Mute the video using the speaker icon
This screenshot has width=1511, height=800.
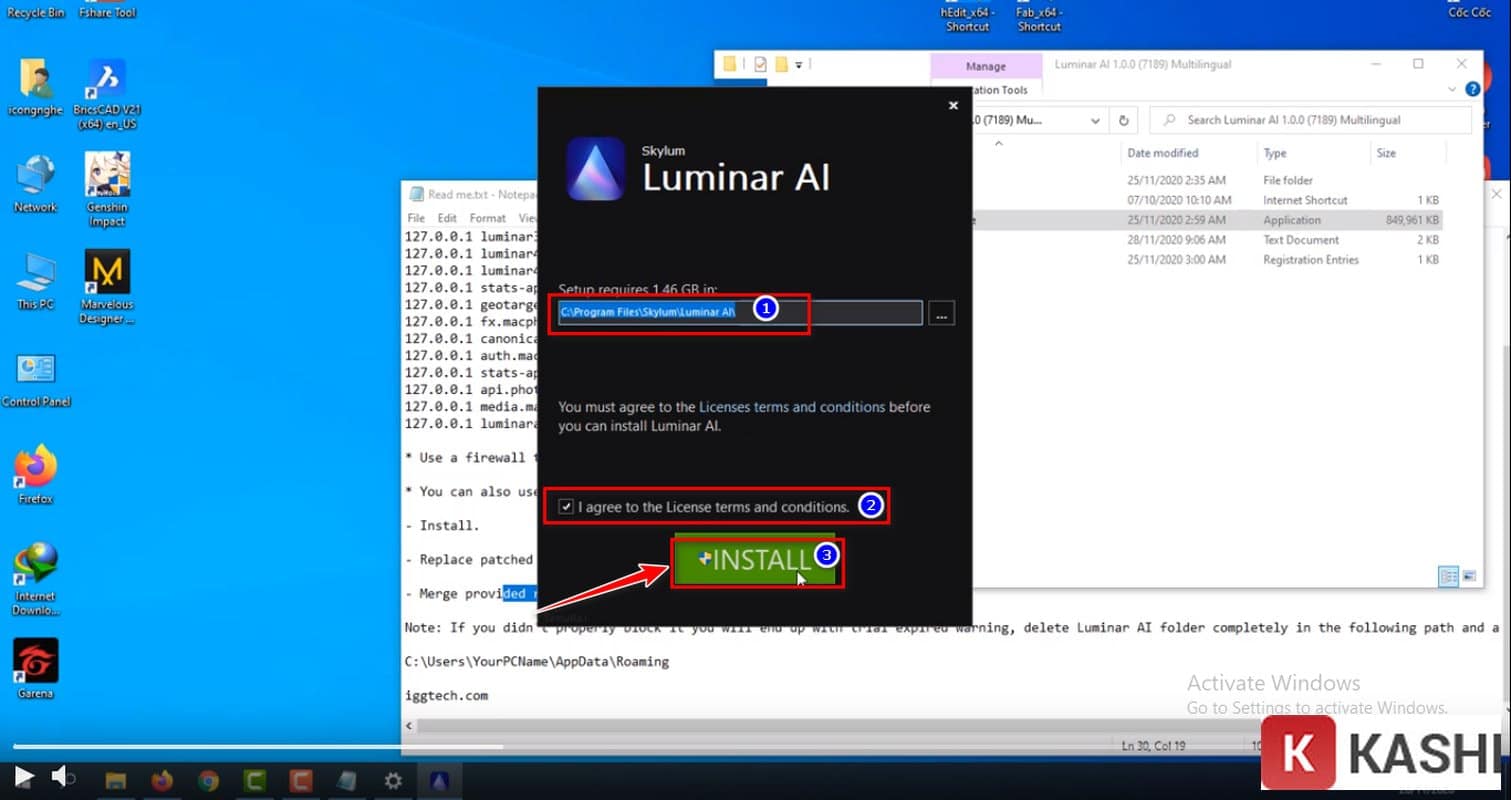[x=63, y=776]
